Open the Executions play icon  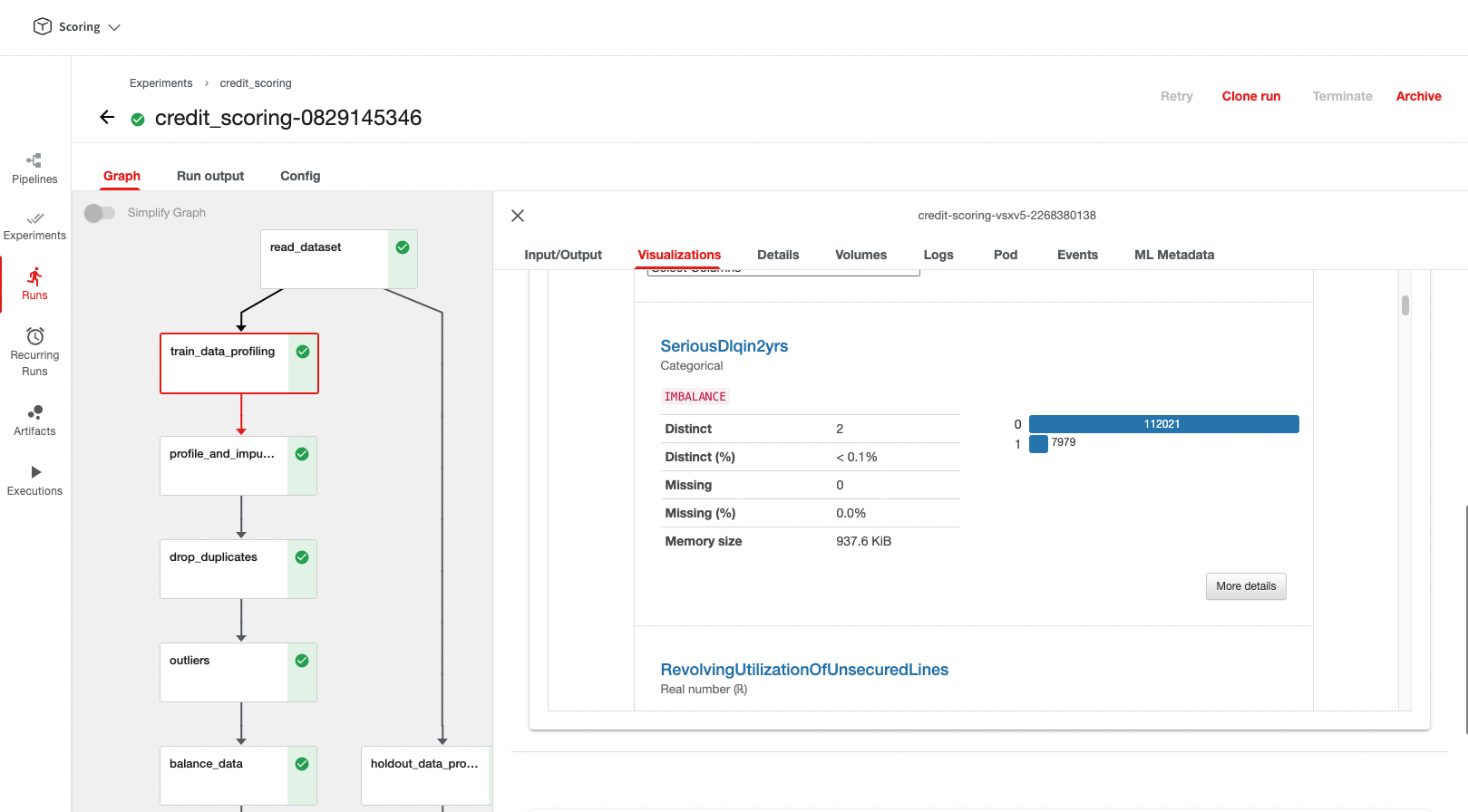[35, 472]
